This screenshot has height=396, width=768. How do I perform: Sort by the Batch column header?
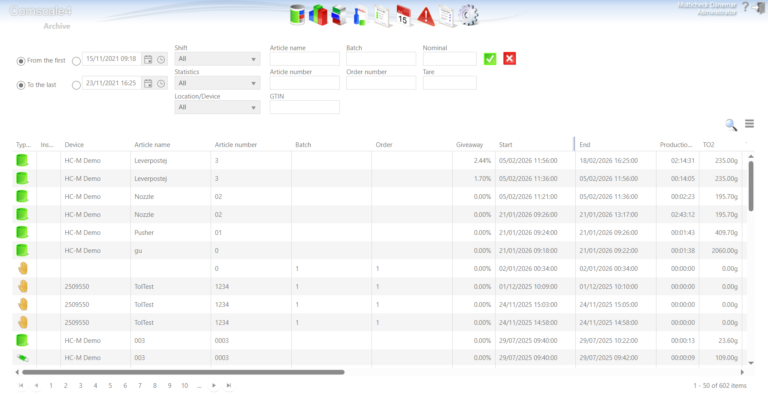point(303,145)
